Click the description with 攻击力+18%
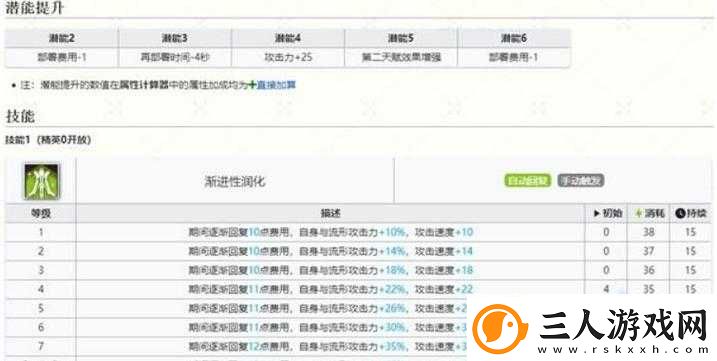The width and height of the screenshot is (717, 361). coord(331,270)
